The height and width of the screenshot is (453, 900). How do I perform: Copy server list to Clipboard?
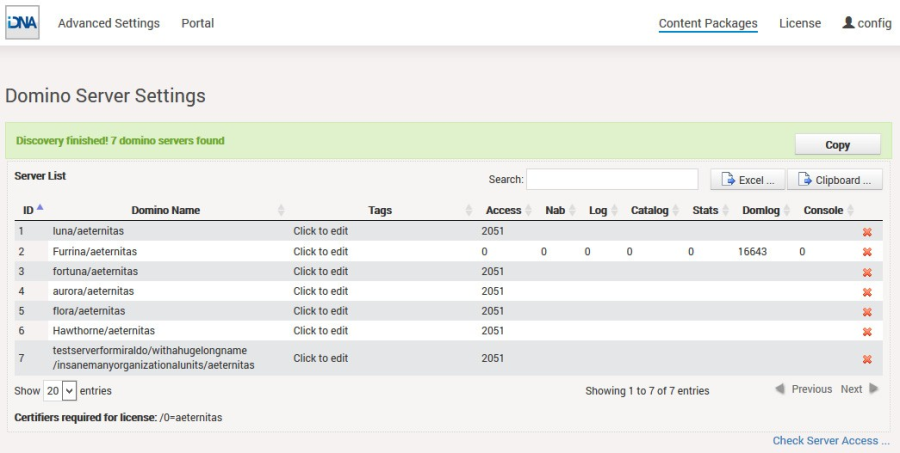coord(835,180)
